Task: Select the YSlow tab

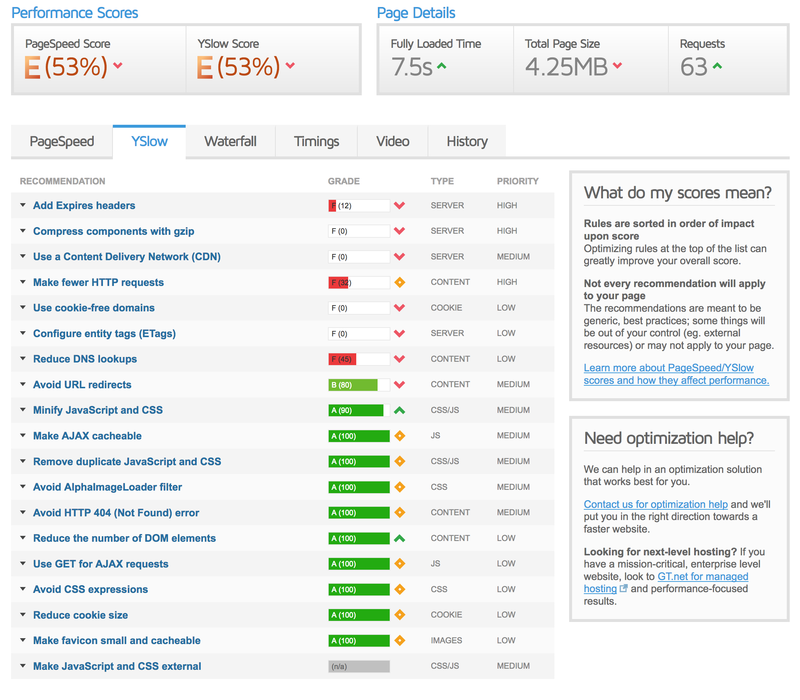Action: (x=149, y=141)
